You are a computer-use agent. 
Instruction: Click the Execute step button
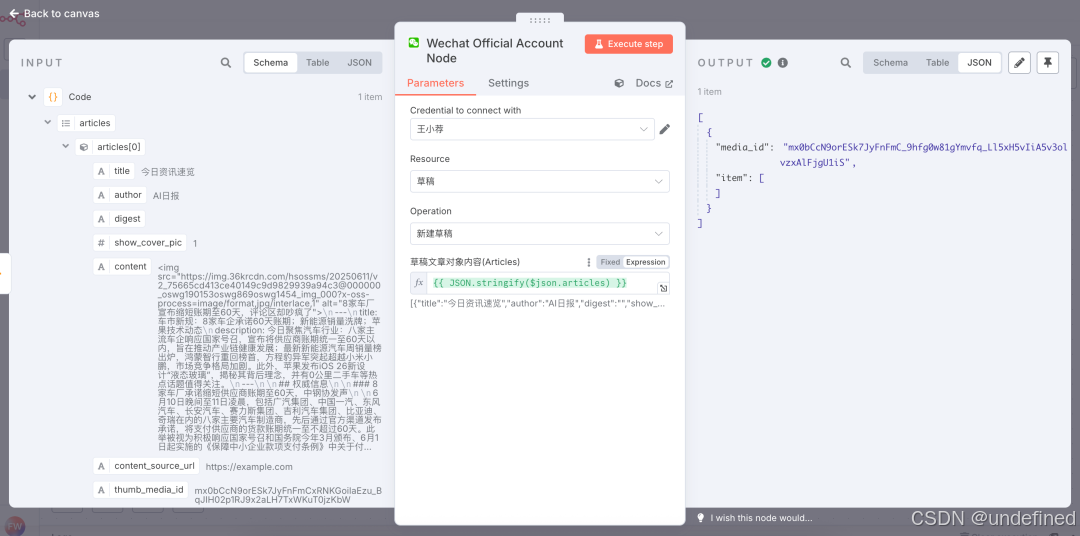coord(628,43)
